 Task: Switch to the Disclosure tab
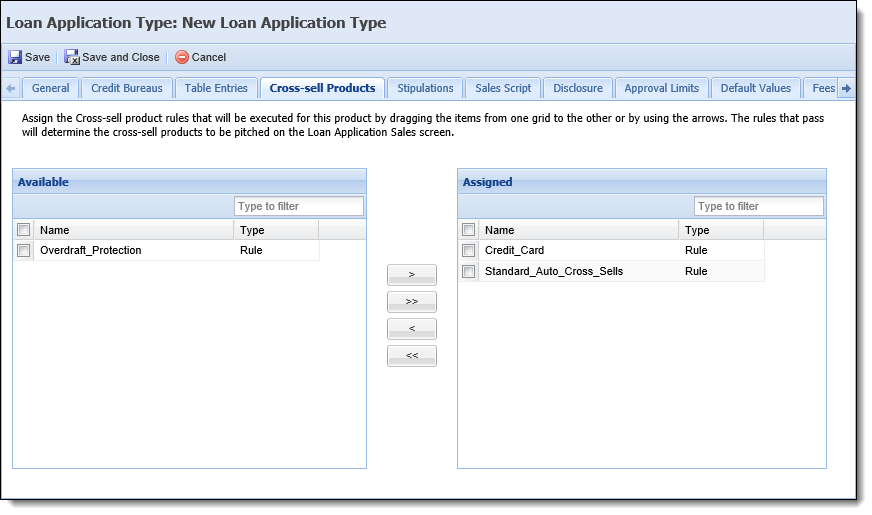pos(578,88)
